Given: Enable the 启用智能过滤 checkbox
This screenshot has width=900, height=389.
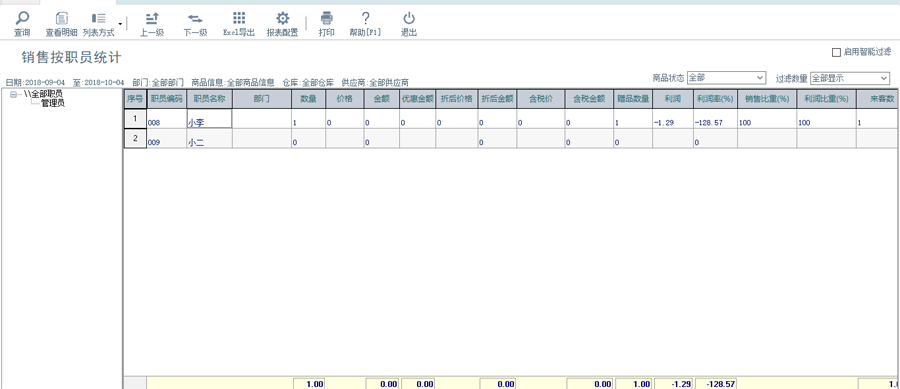Looking at the screenshot, I should coord(836,53).
